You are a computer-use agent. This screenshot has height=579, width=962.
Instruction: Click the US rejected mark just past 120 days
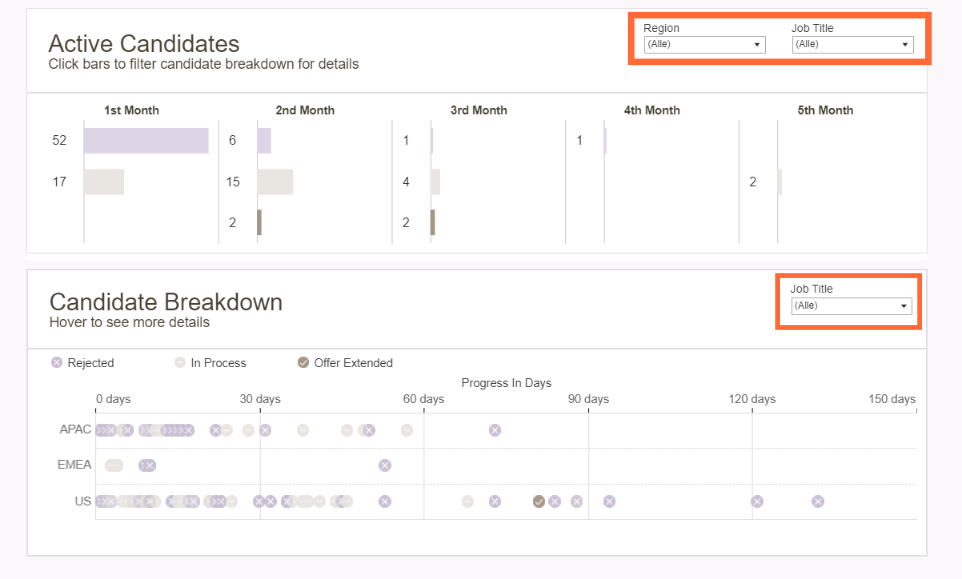(x=757, y=501)
